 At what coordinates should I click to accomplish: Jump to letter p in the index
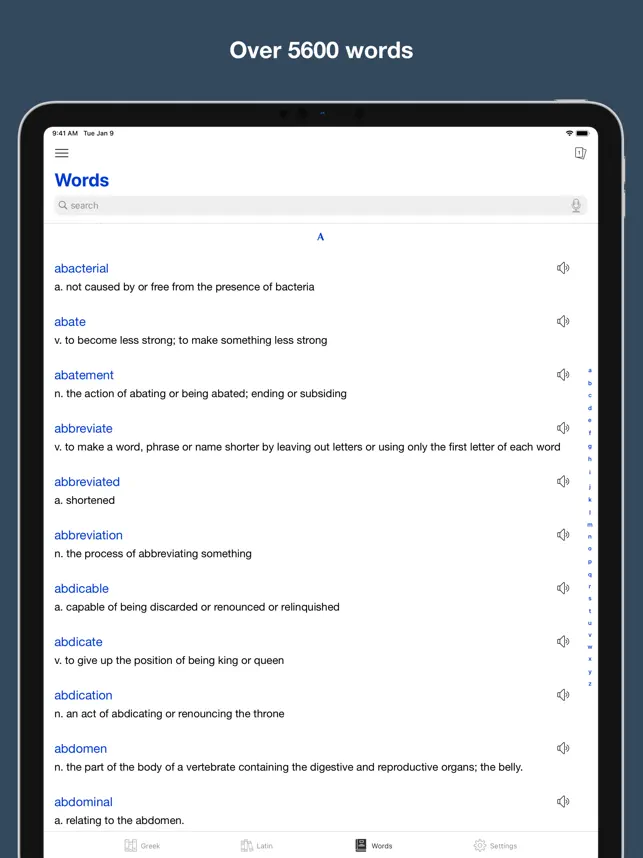pos(589,561)
